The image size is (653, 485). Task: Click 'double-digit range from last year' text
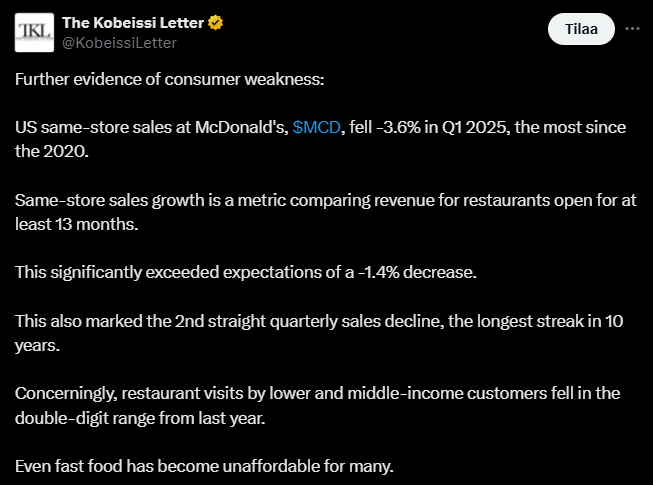(140, 418)
